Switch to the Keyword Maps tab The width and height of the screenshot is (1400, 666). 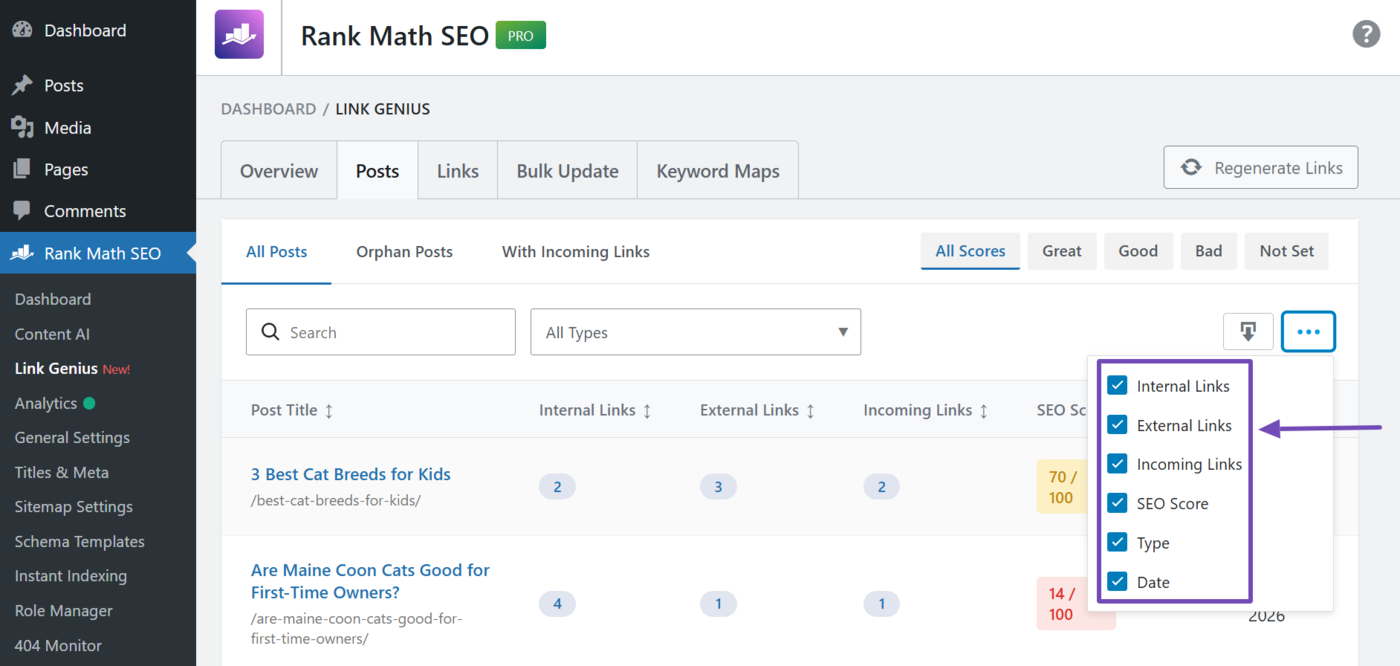point(718,171)
